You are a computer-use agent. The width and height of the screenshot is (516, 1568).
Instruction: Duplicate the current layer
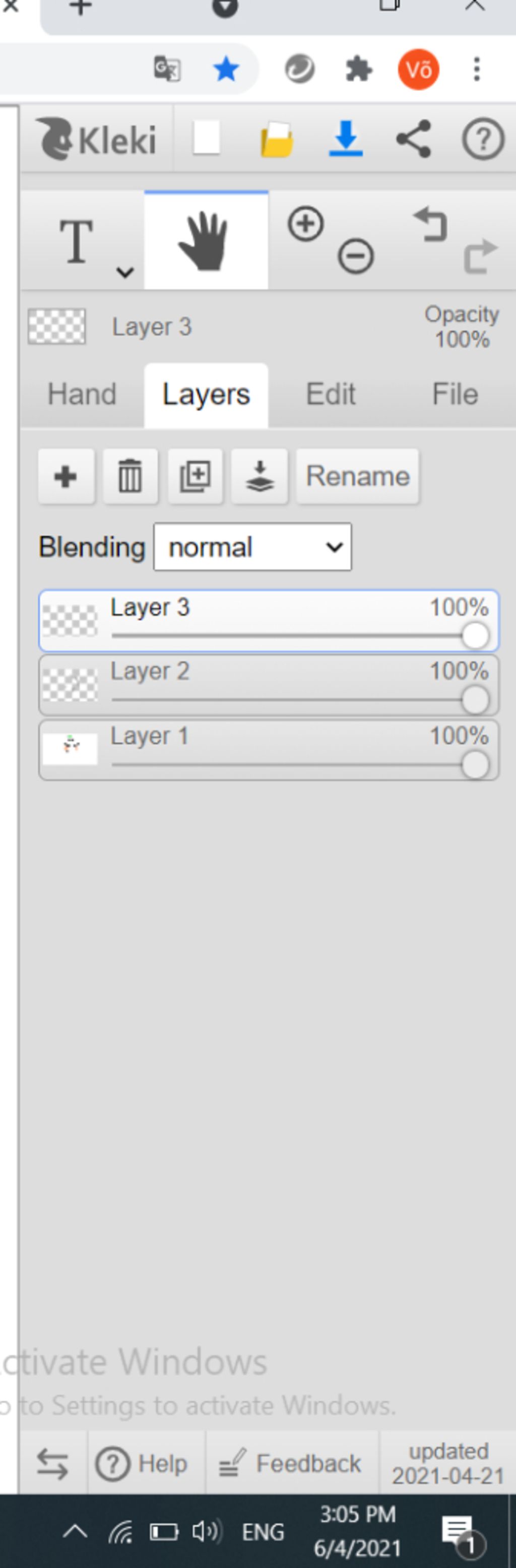pos(195,477)
